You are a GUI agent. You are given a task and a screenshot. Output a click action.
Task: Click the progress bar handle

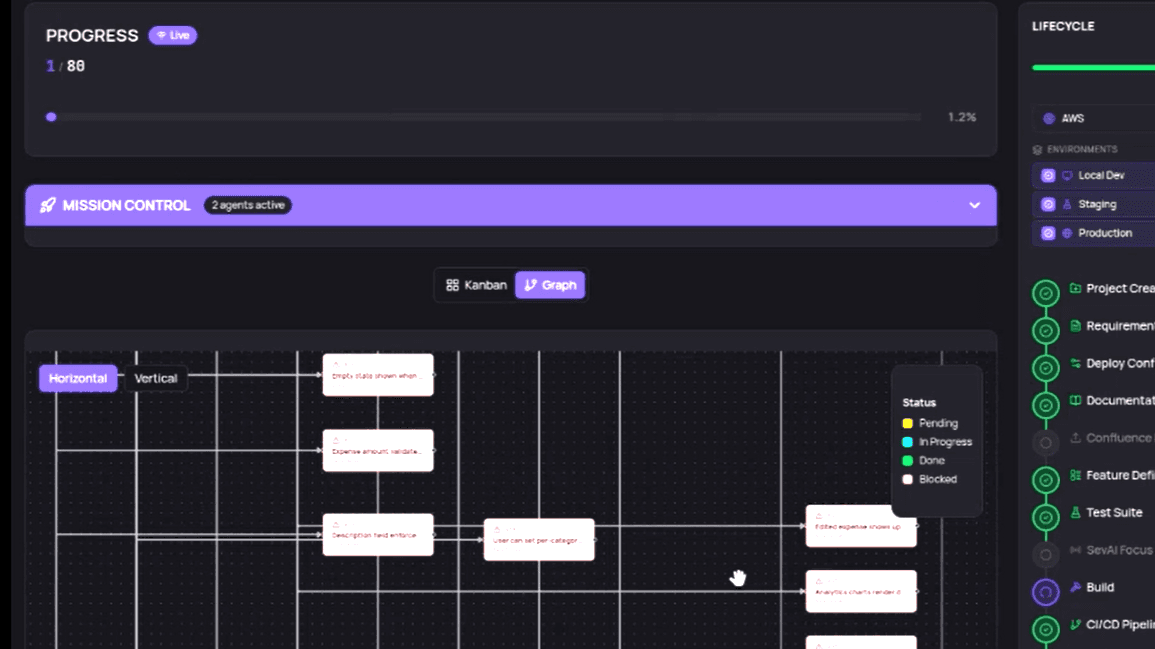[x=51, y=117]
